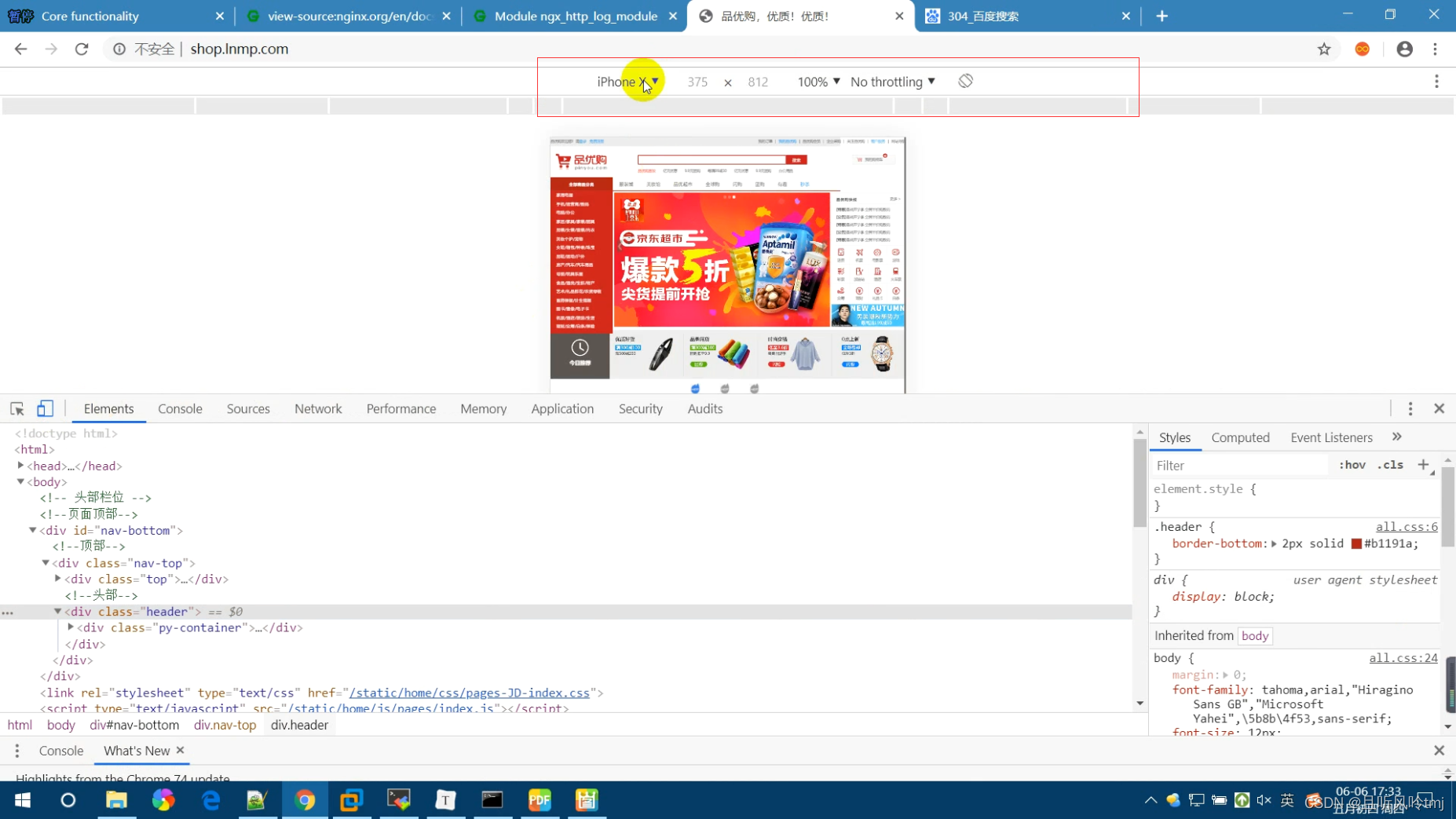The image size is (1456, 819).
Task: Open a new browser tab
Action: tap(1162, 16)
